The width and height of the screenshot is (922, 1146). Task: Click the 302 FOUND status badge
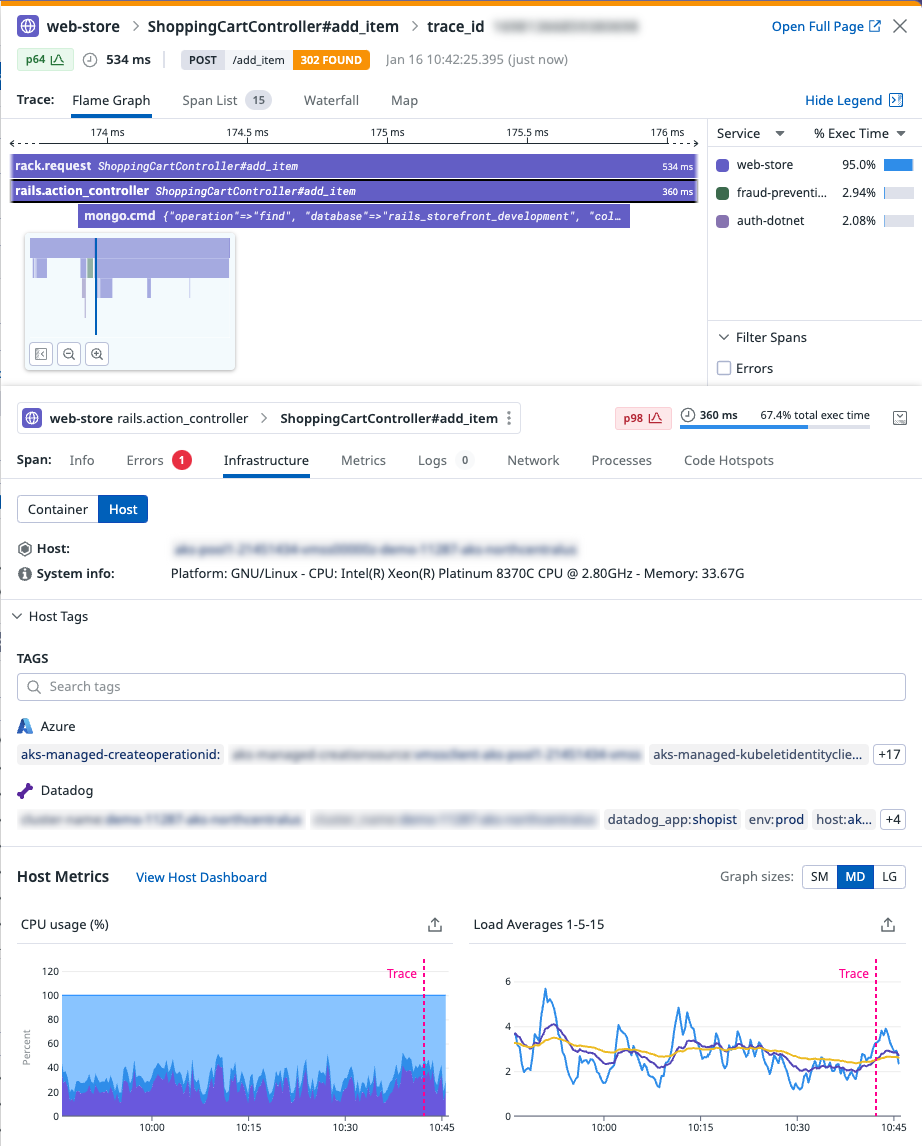pos(331,60)
